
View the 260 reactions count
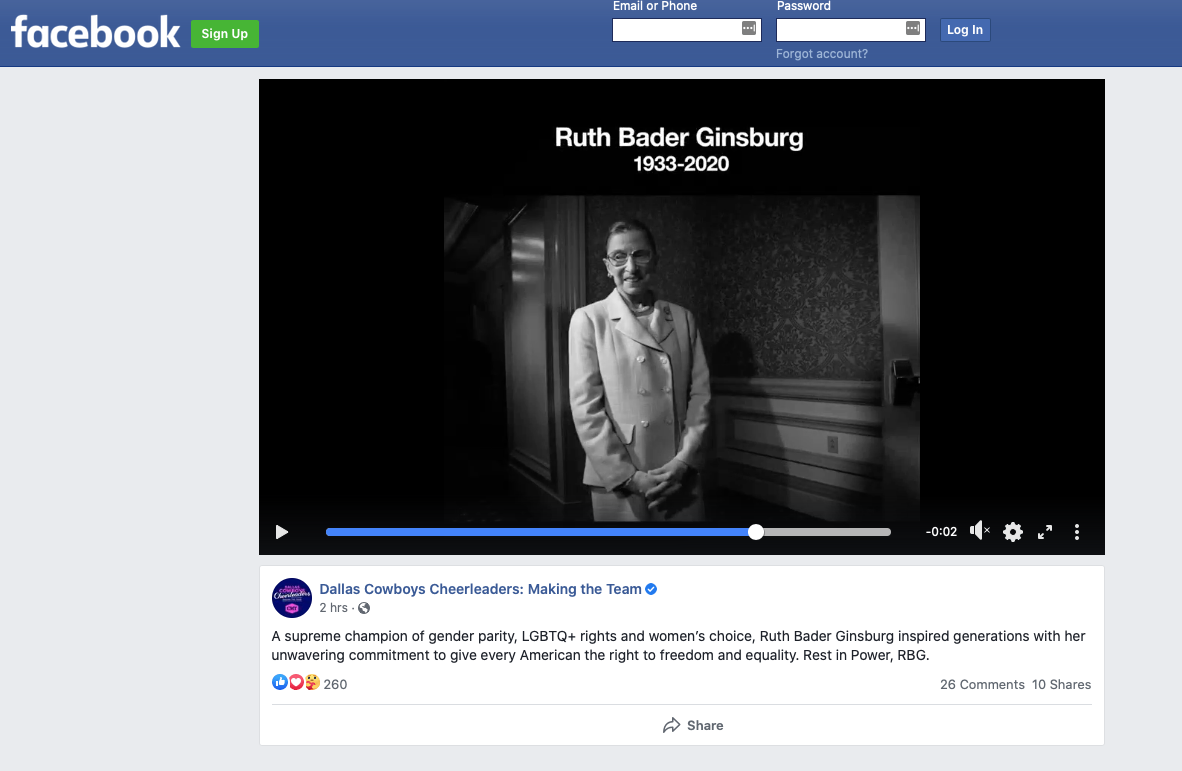point(335,684)
